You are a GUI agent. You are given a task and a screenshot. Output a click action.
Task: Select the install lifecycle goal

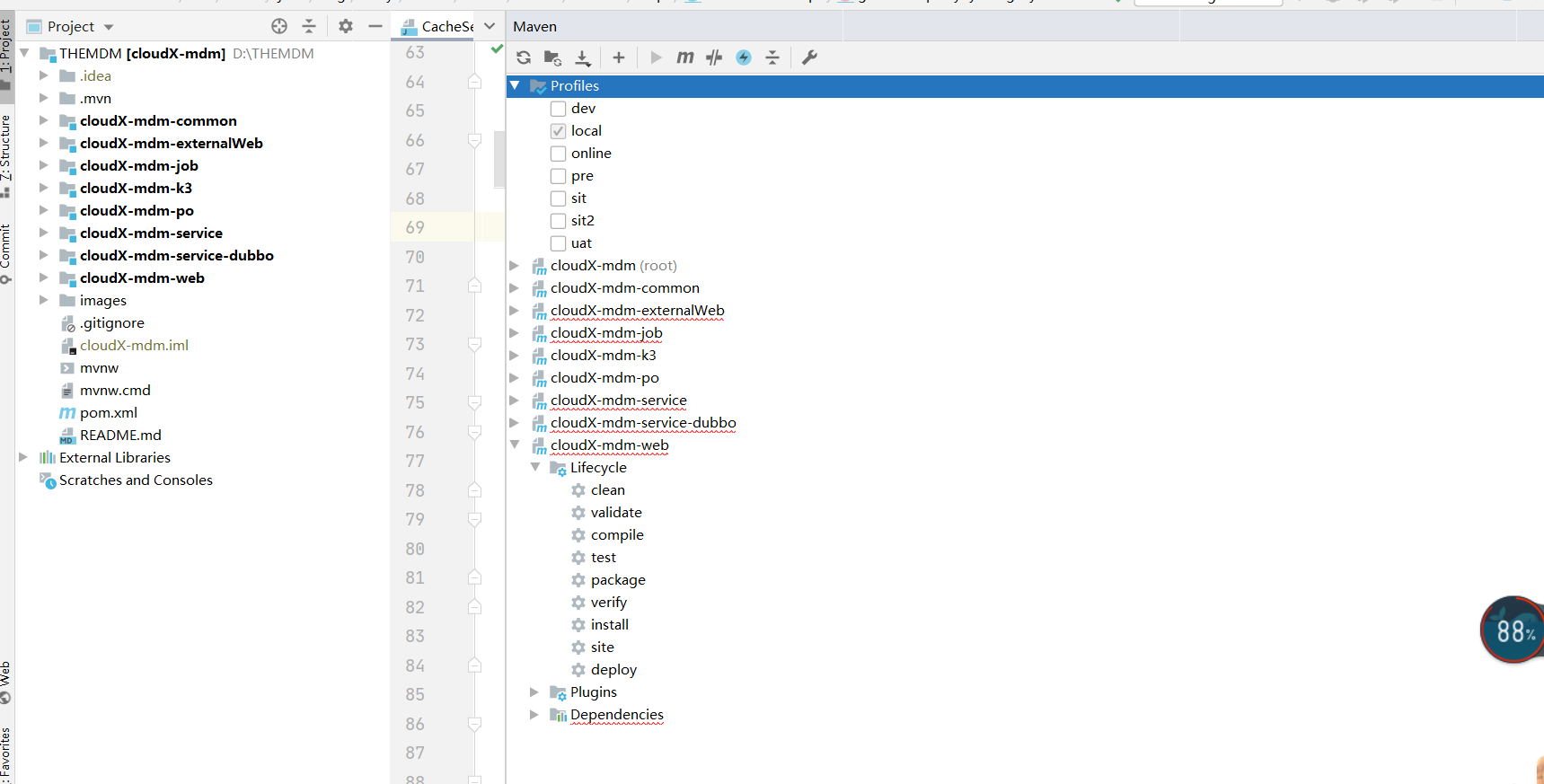click(610, 625)
